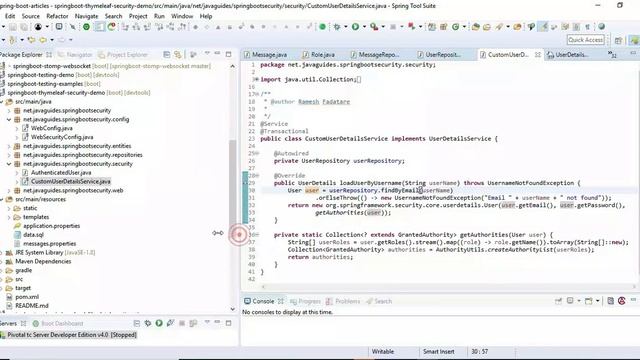Collapse the net.javaguides.springbootsecurity.config package
Viewport: 640px width, 360px height.
click(9, 120)
